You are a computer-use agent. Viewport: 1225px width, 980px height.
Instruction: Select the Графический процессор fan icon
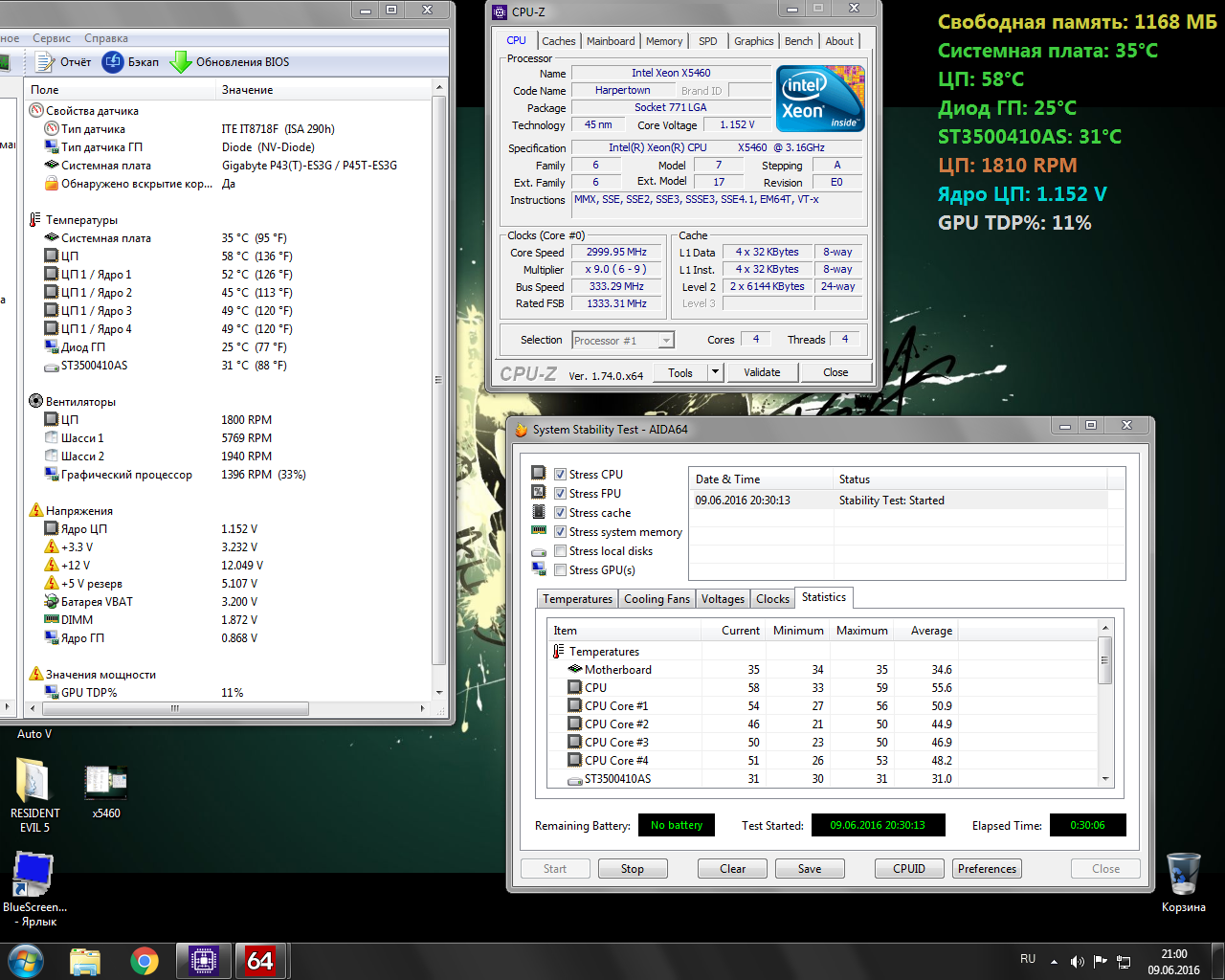coord(53,475)
